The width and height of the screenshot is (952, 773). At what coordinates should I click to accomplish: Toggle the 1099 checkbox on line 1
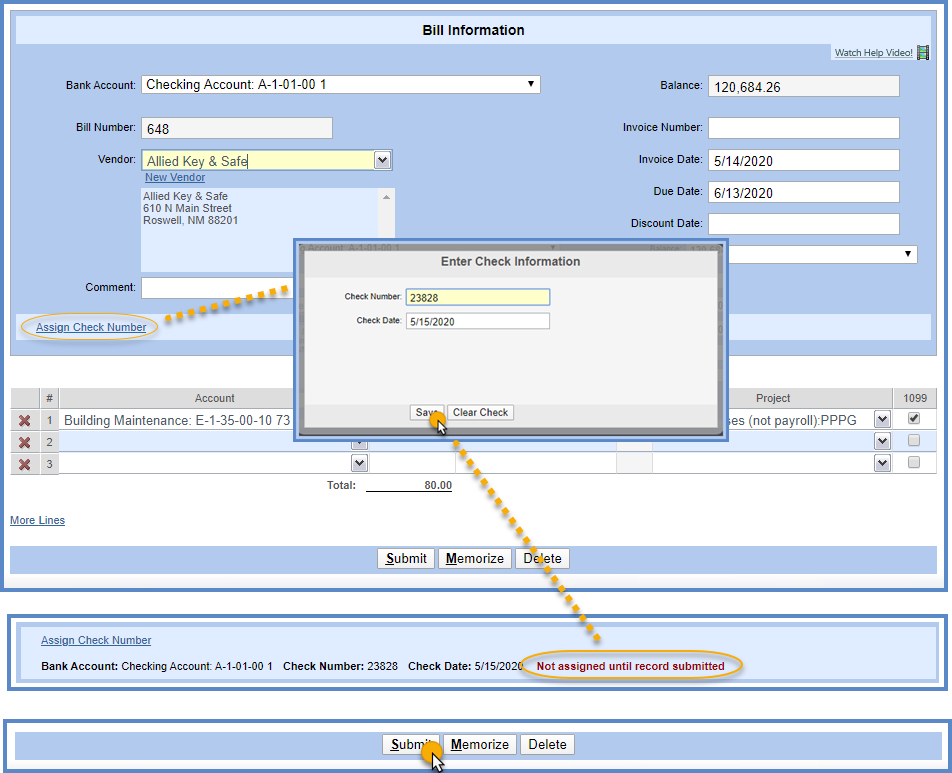912,420
